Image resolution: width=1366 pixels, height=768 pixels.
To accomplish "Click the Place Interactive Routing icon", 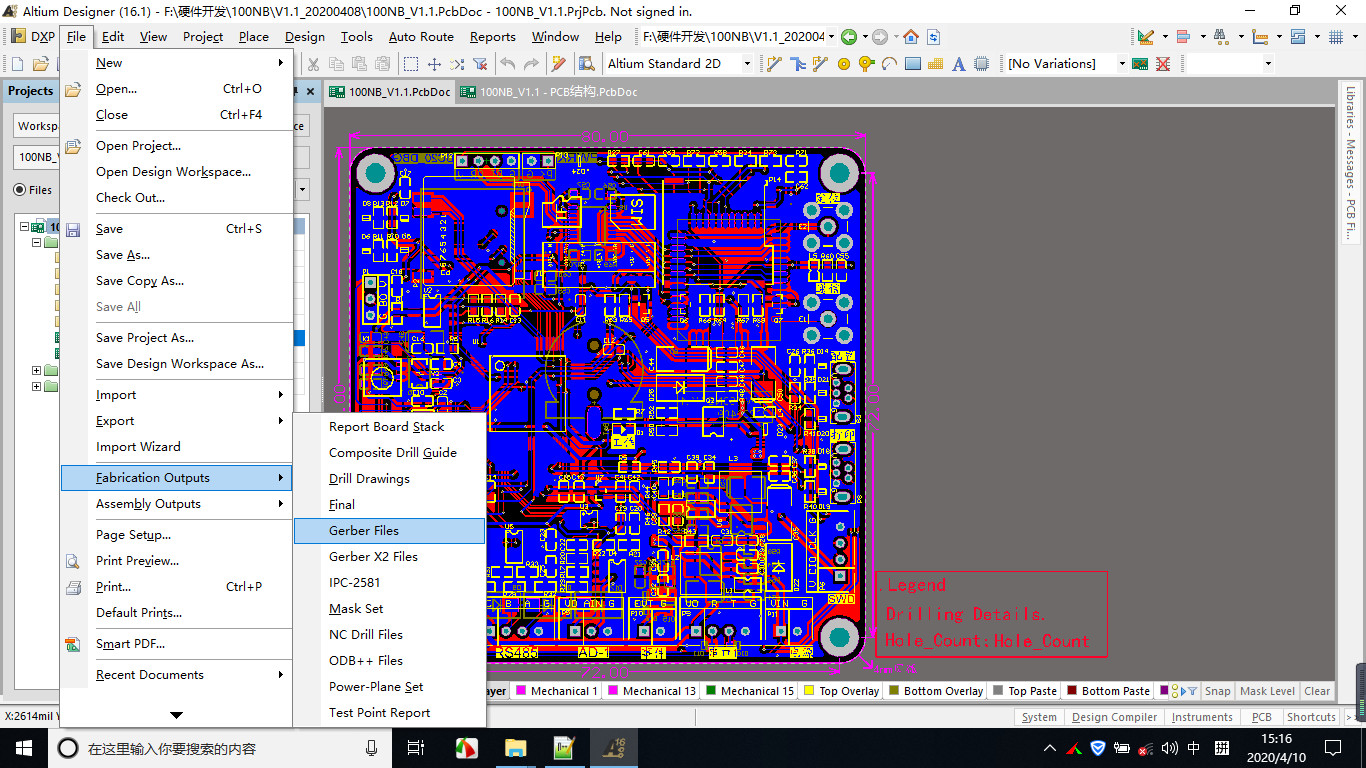I will [774, 64].
